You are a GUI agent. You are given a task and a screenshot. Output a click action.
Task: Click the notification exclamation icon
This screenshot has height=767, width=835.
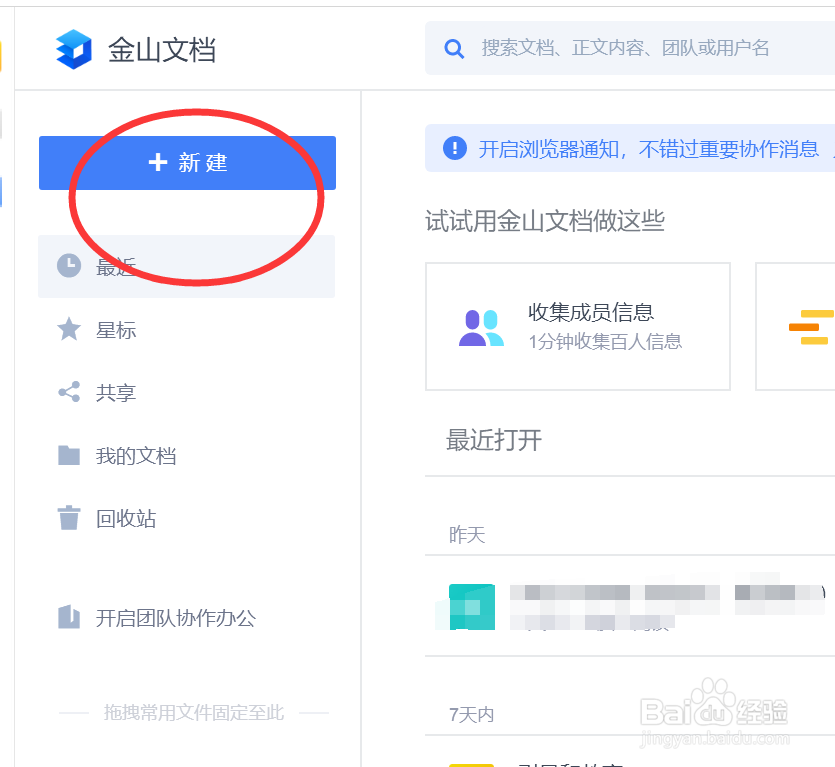[455, 148]
